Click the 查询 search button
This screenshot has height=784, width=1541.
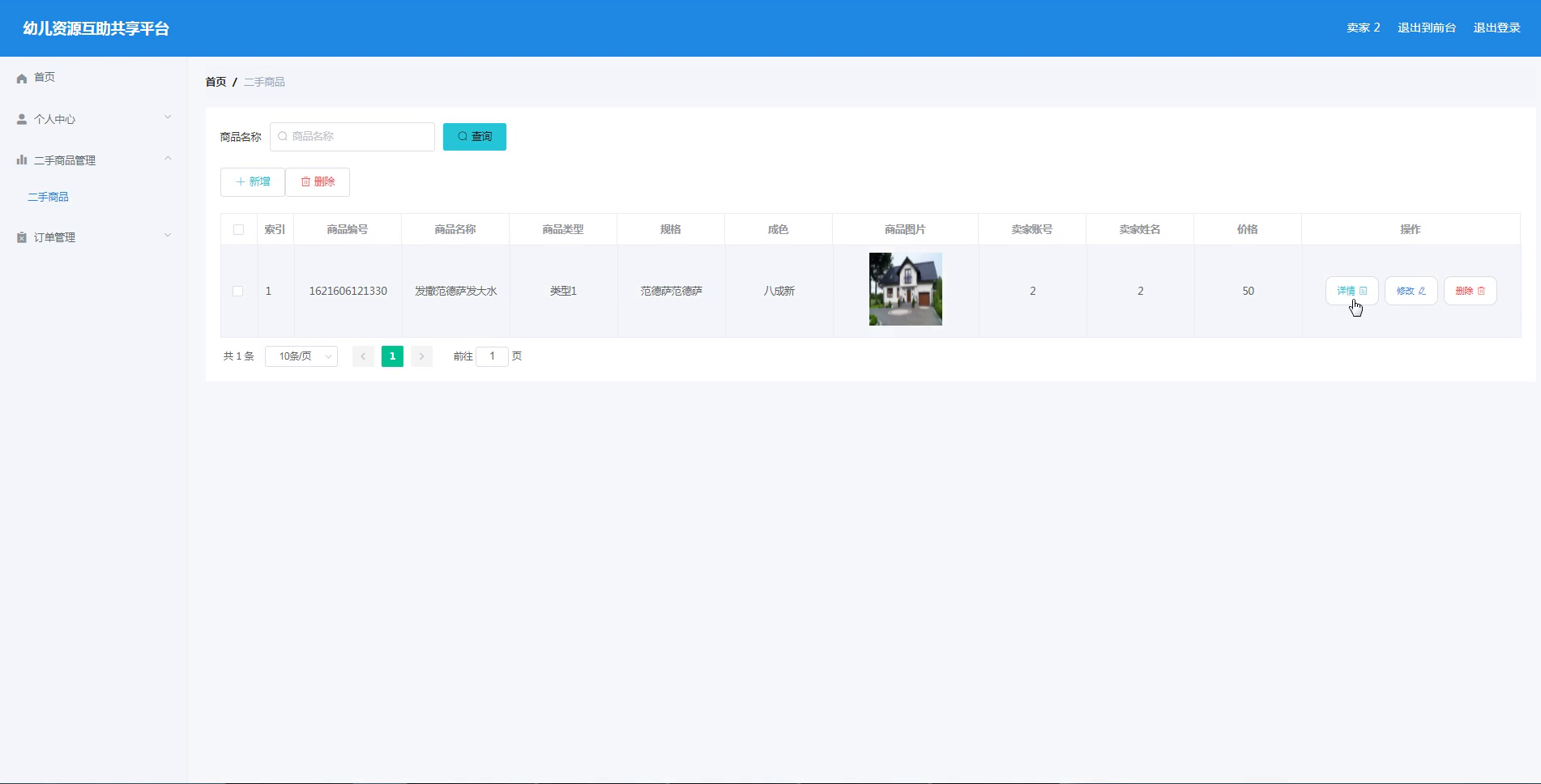pyautogui.click(x=475, y=137)
